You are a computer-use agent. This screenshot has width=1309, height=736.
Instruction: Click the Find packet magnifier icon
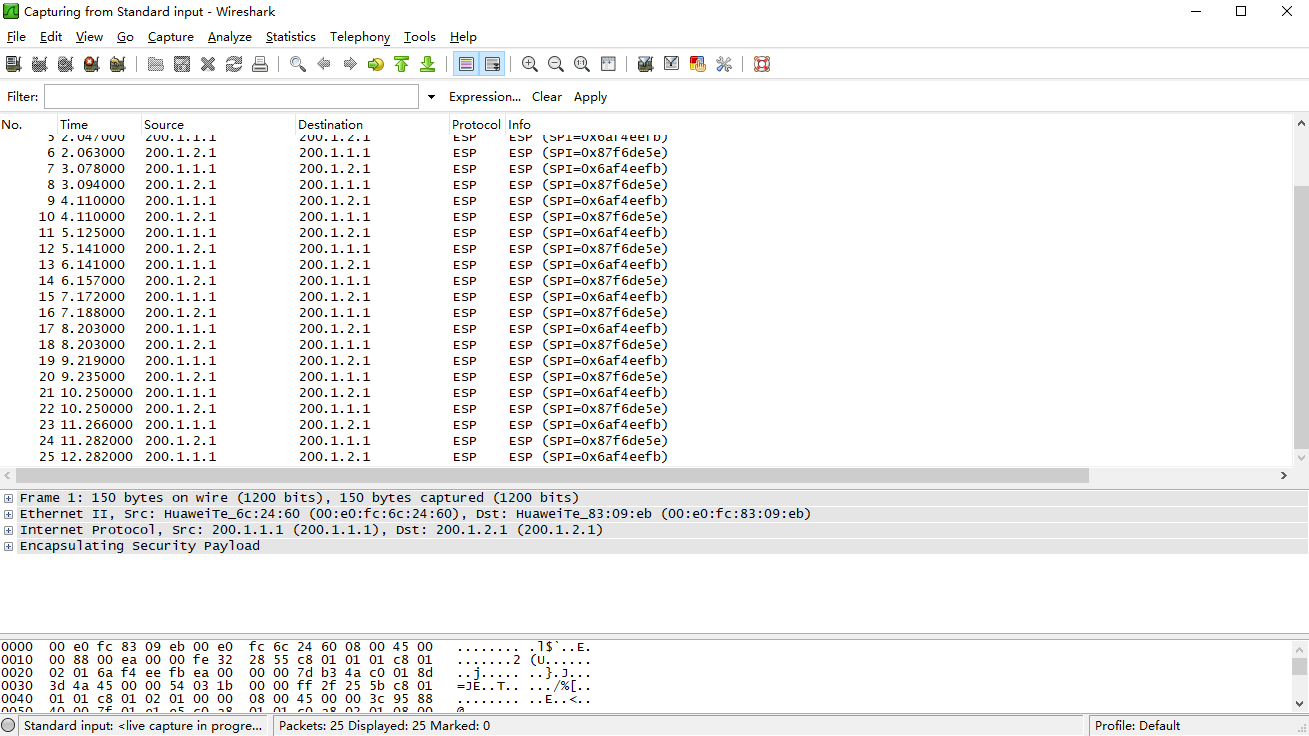pyautogui.click(x=297, y=63)
